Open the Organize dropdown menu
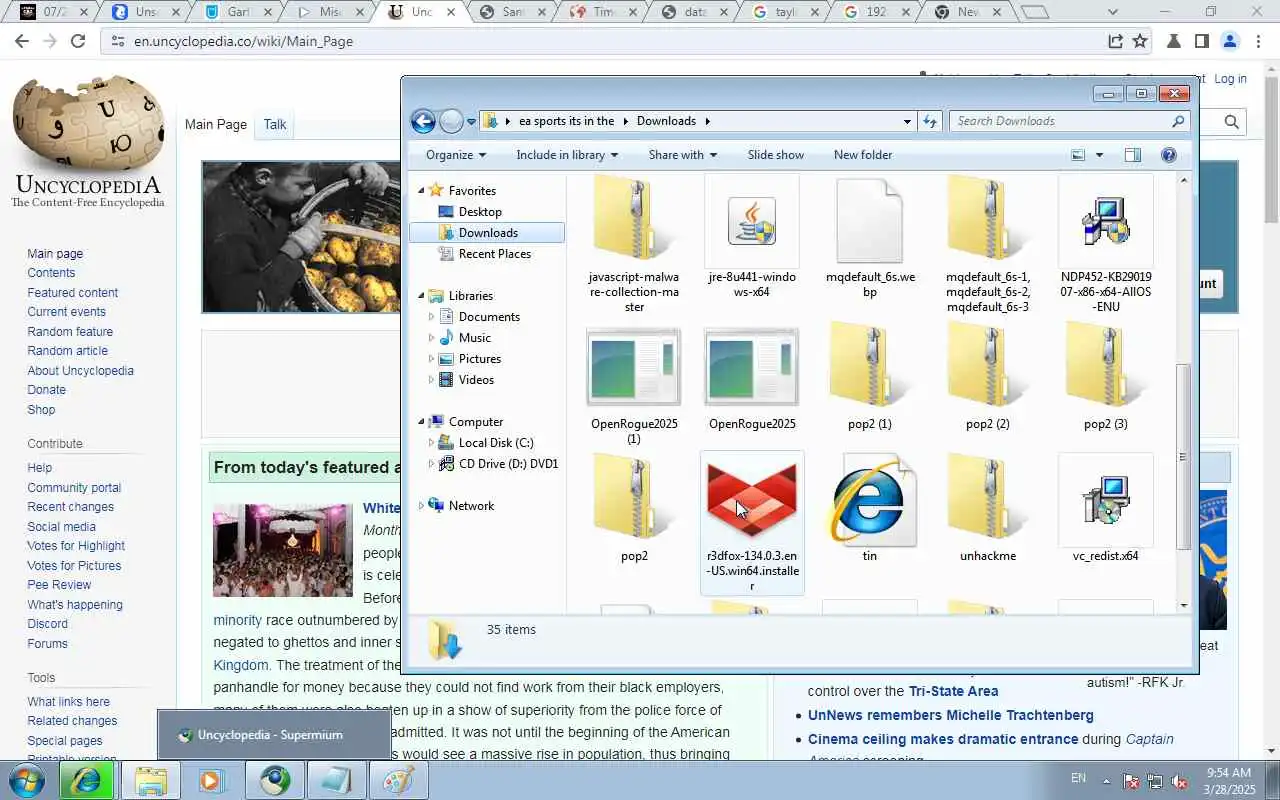The height and width of the screenshot is (800, 1280). (456, 155)
